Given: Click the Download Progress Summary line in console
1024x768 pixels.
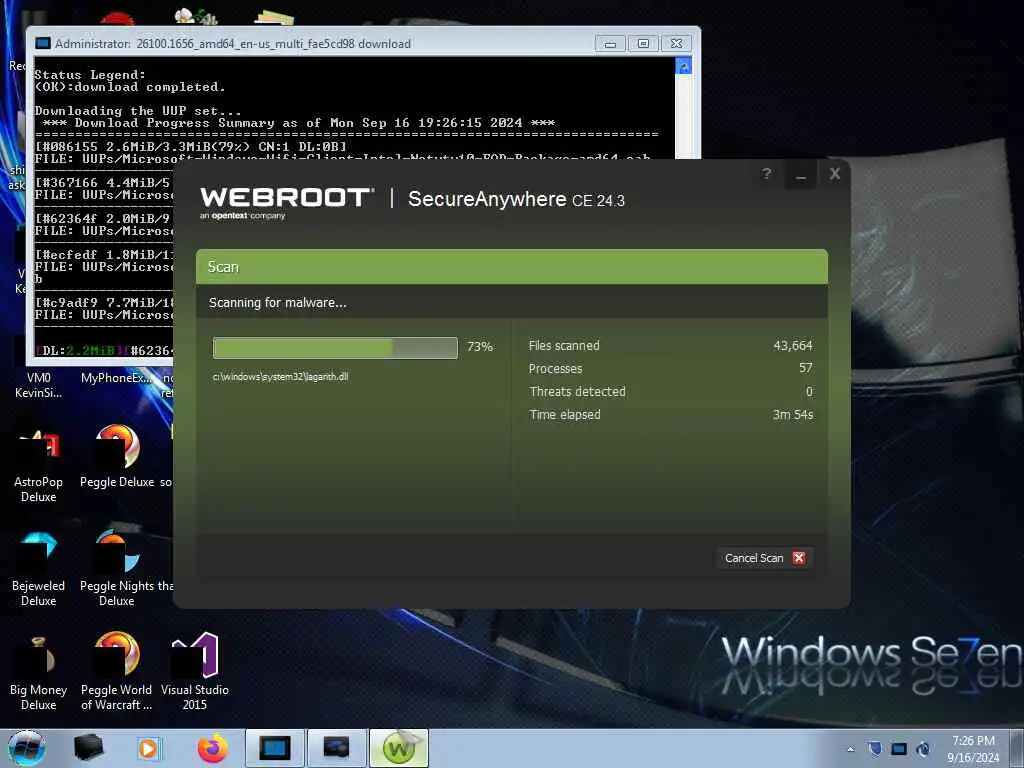Looking at the screenshot, I should (298, 123).
